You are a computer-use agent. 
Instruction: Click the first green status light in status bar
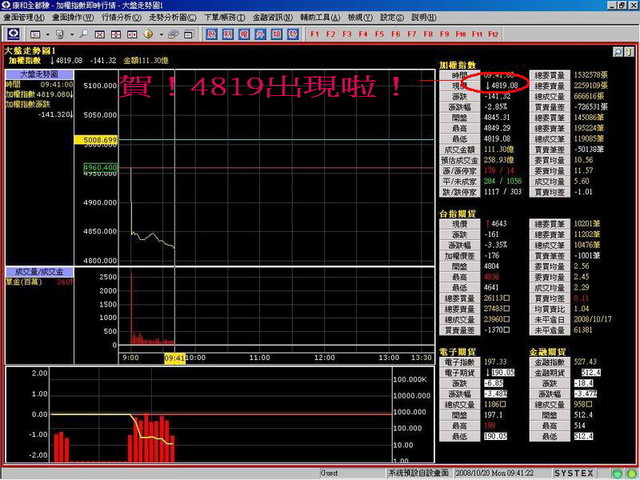click(x=618, y=473)
